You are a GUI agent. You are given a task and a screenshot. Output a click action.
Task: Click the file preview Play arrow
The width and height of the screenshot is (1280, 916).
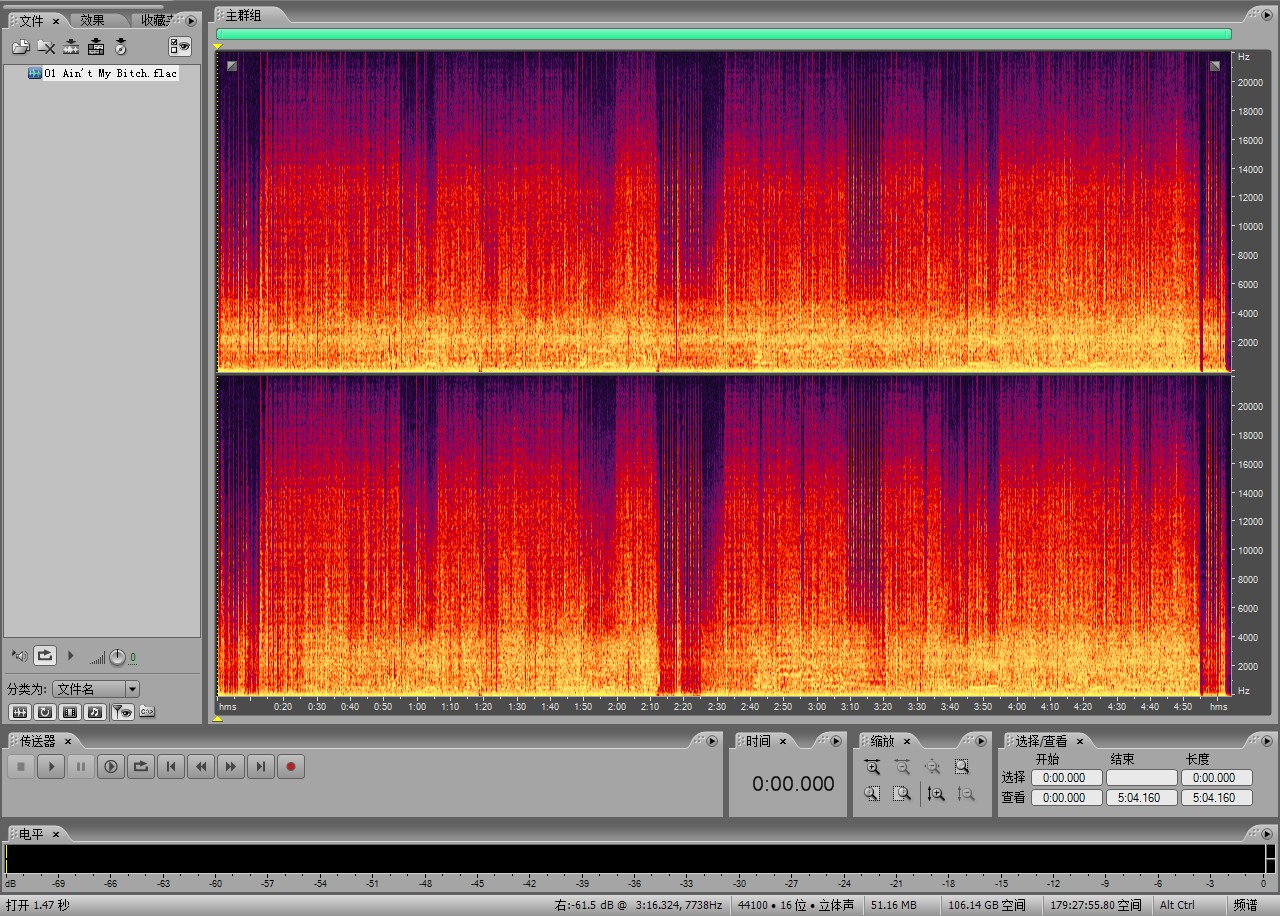pos(71,656)
